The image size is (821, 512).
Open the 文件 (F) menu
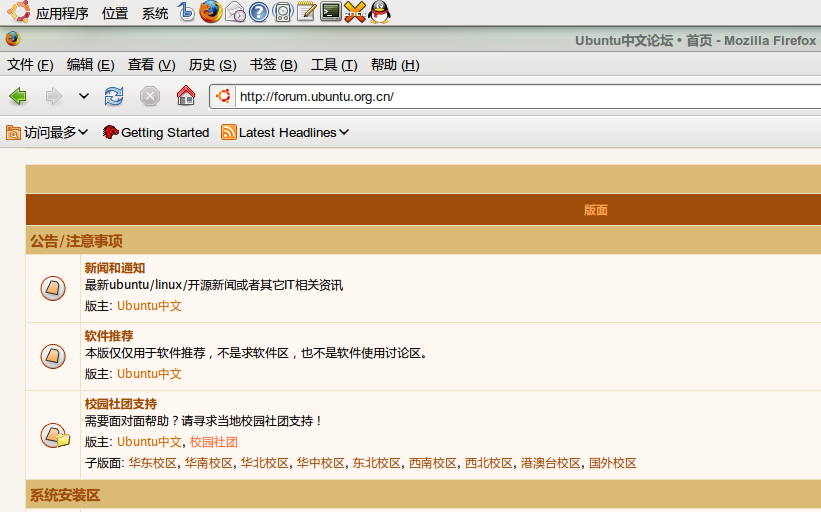[30, 65]
